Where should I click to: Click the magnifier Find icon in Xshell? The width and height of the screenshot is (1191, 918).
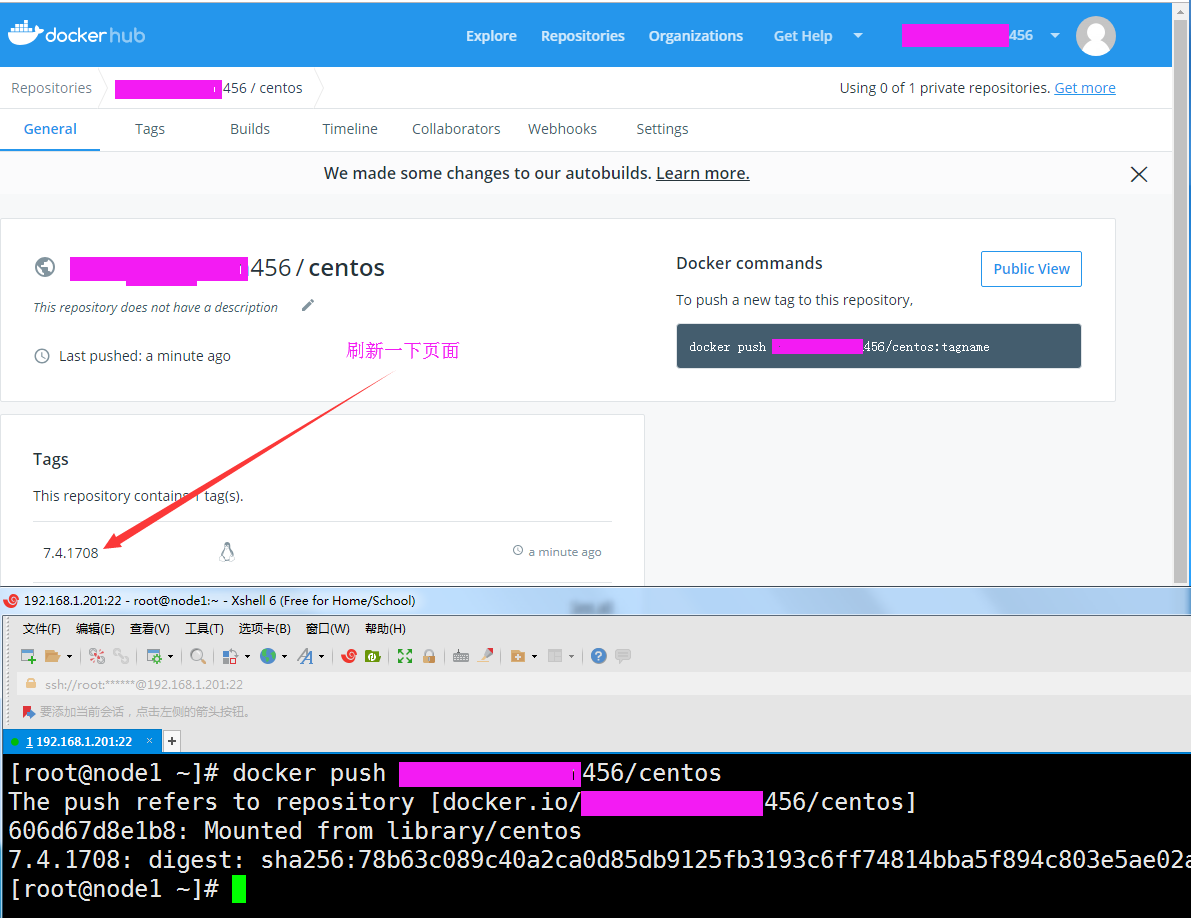(x=197, y=656)
